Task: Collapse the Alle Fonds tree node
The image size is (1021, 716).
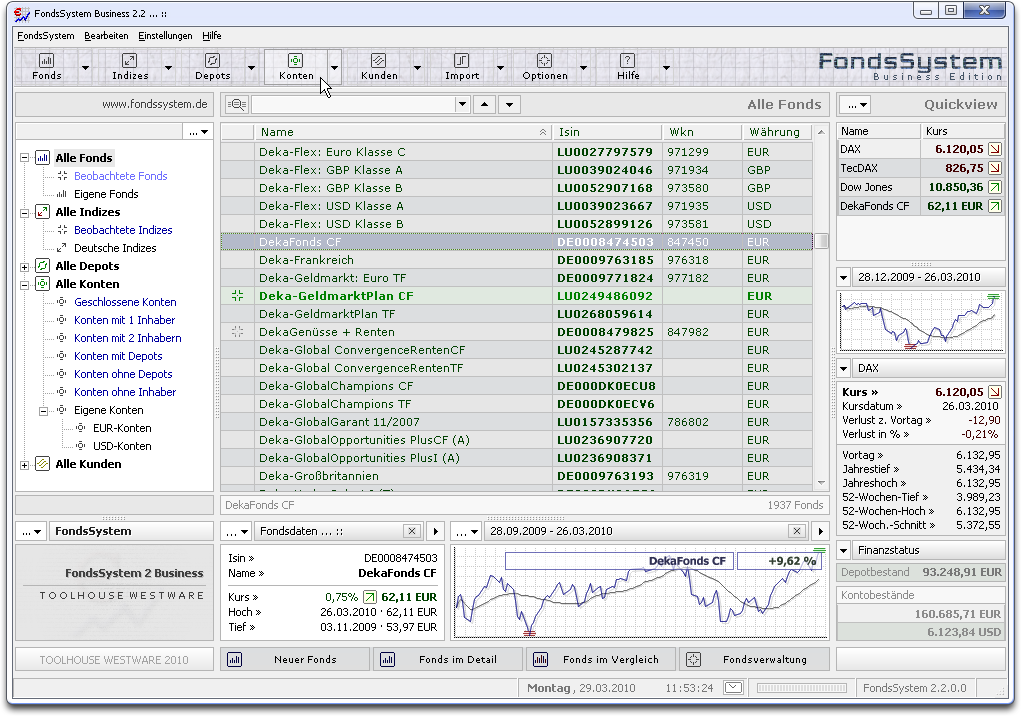Action: click(25, 158)
